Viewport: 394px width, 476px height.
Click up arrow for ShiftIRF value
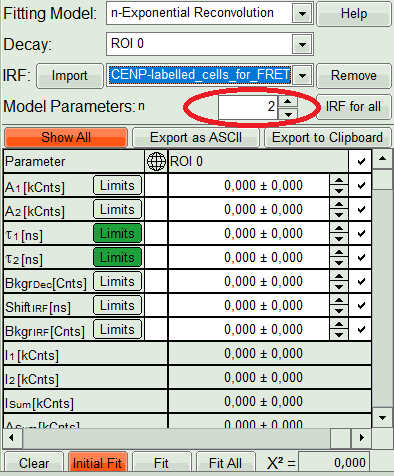pos(339,300)
